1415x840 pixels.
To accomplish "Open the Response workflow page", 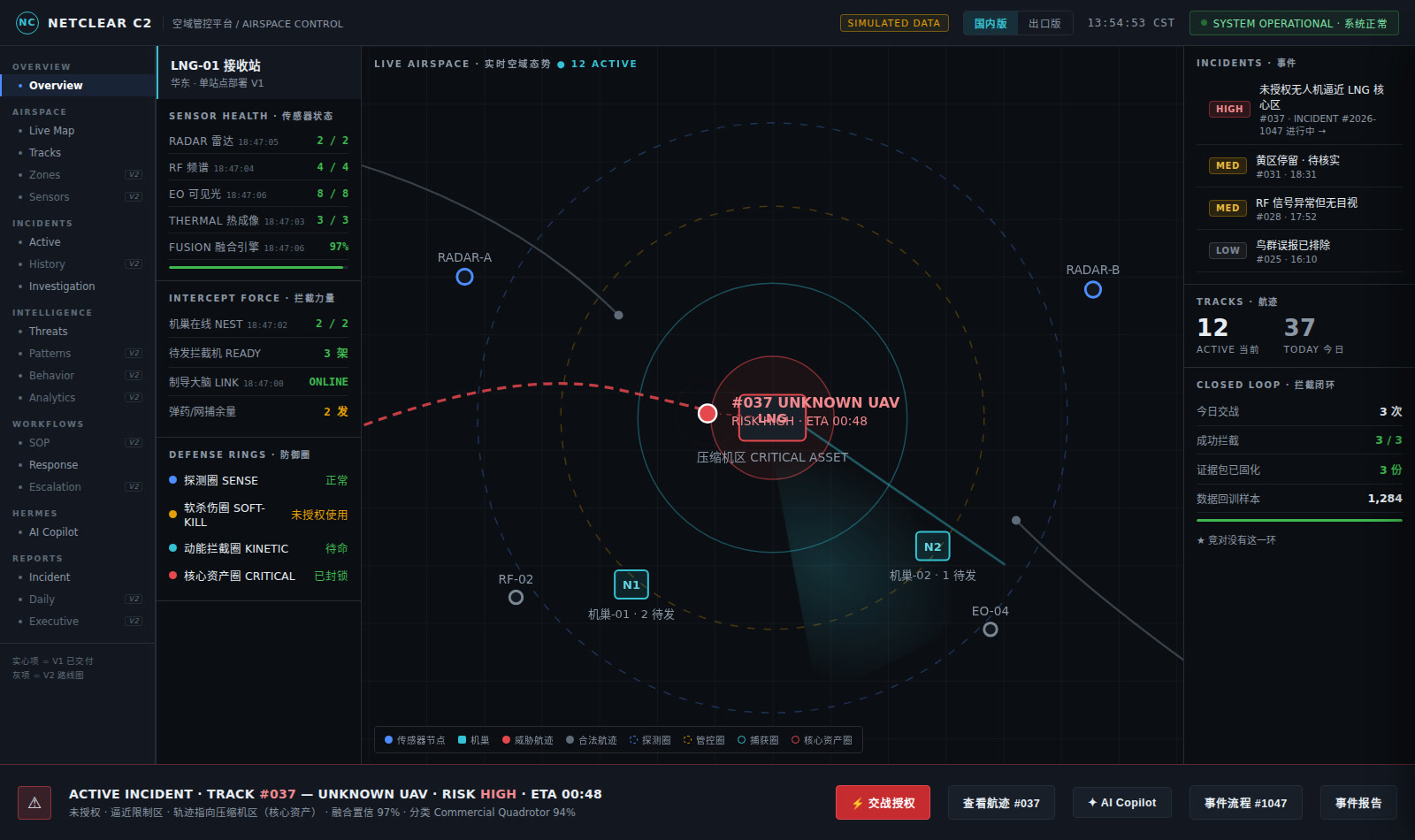I will pos(78,465).
